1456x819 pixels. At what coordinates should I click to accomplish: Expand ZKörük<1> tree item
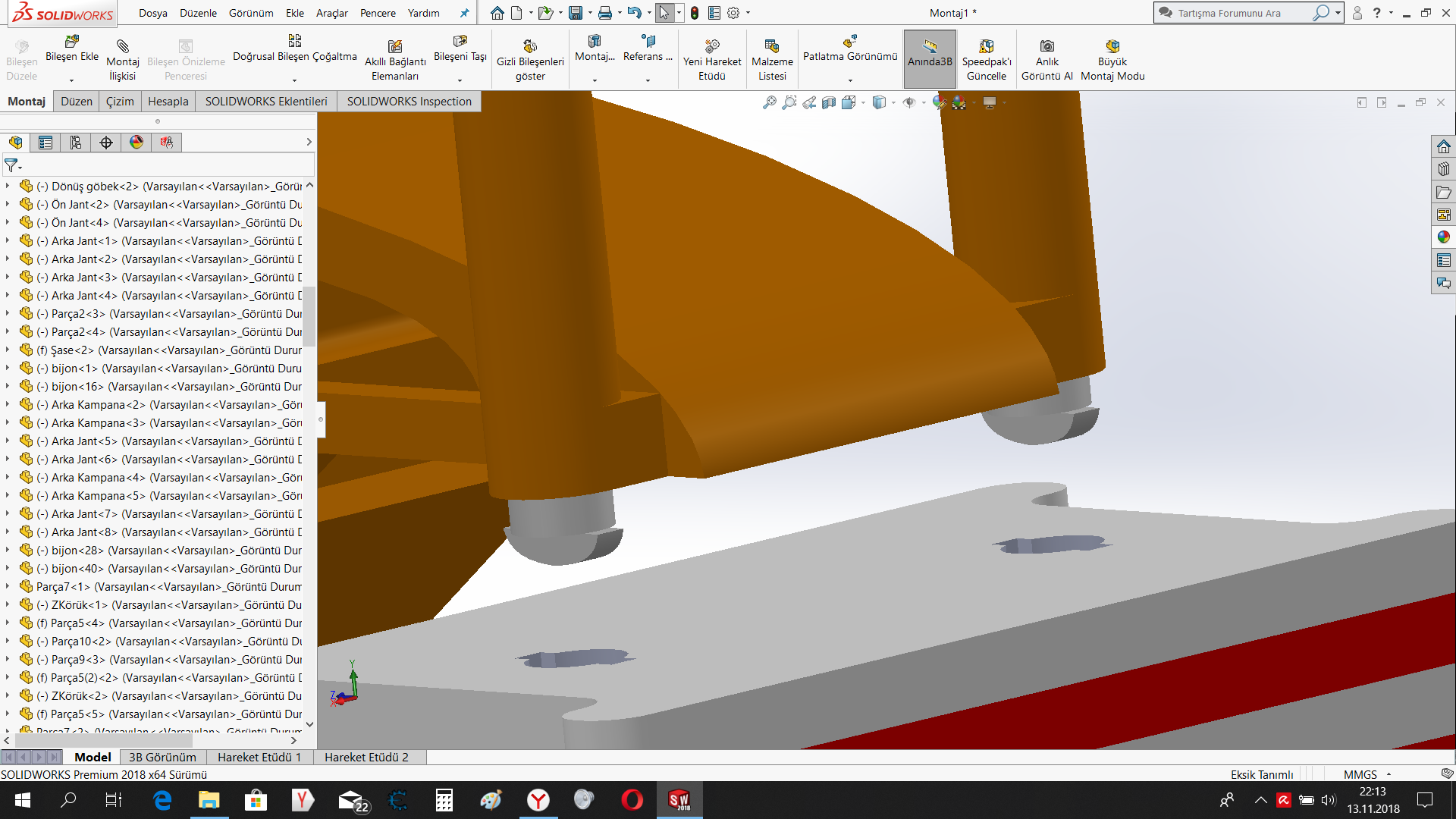tap(8, 604)
